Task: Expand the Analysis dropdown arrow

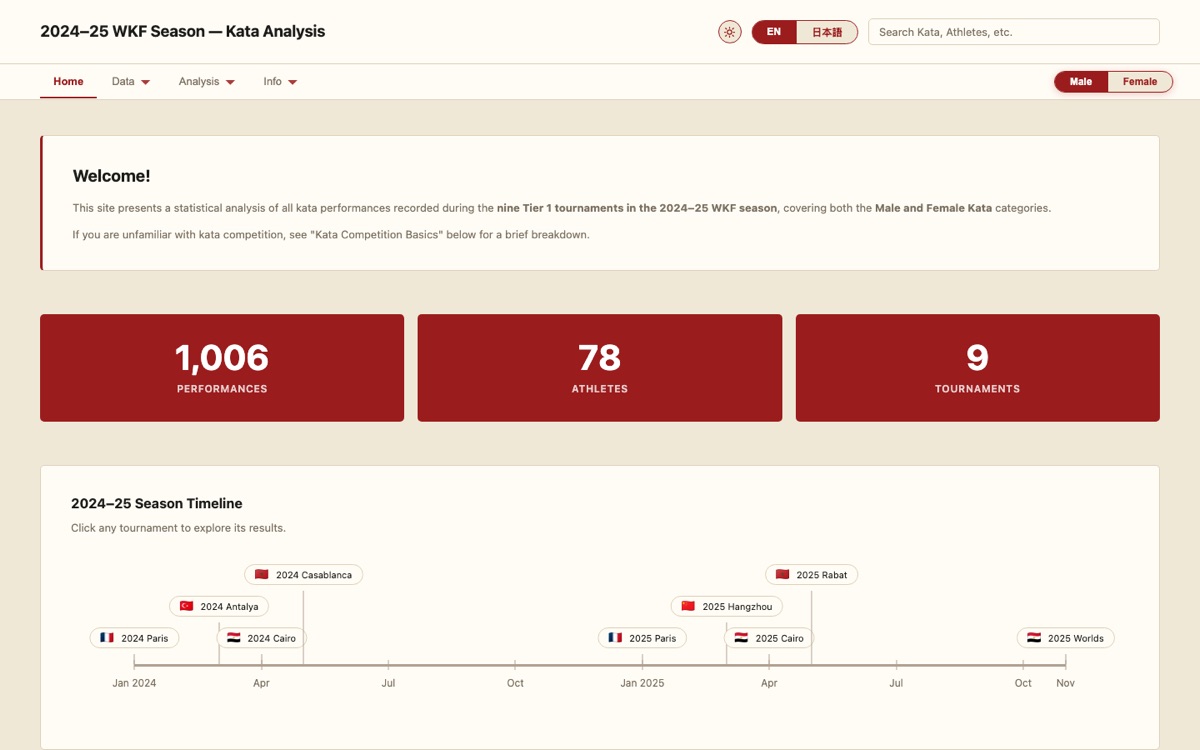Action: coord(231,82)
